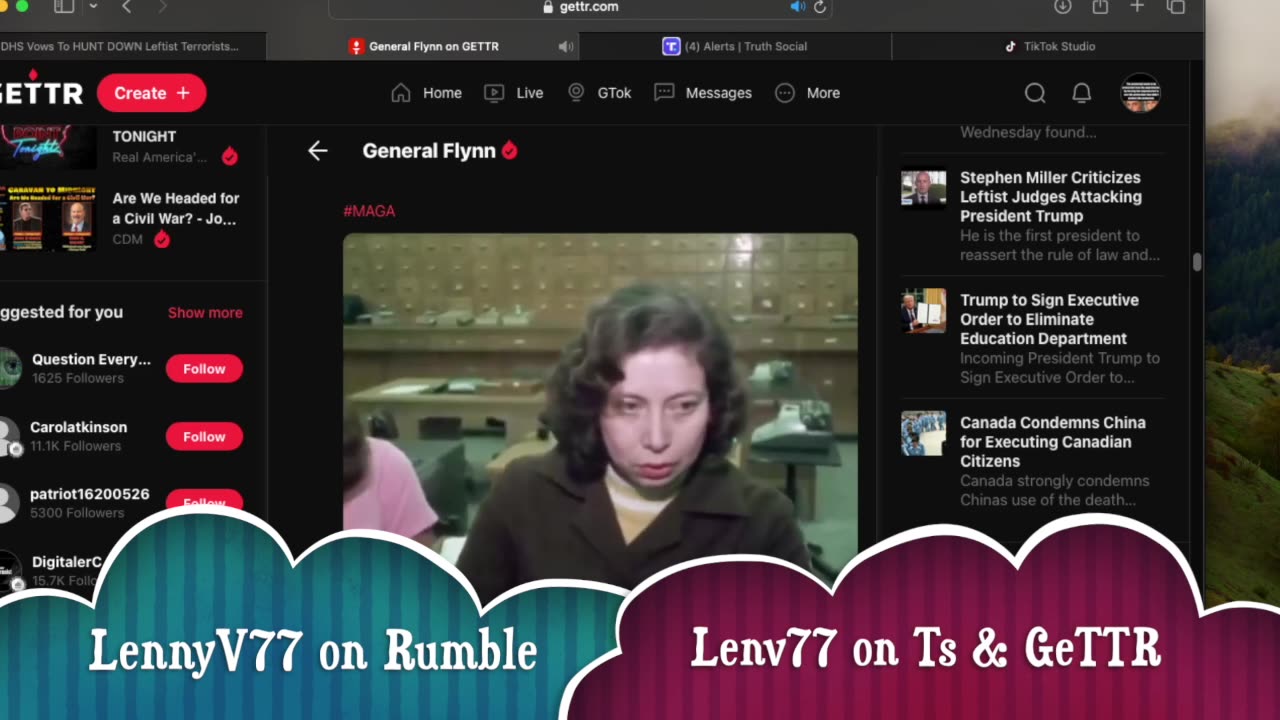
Task: Reload the gettr.com page
Action: point(820,7)
